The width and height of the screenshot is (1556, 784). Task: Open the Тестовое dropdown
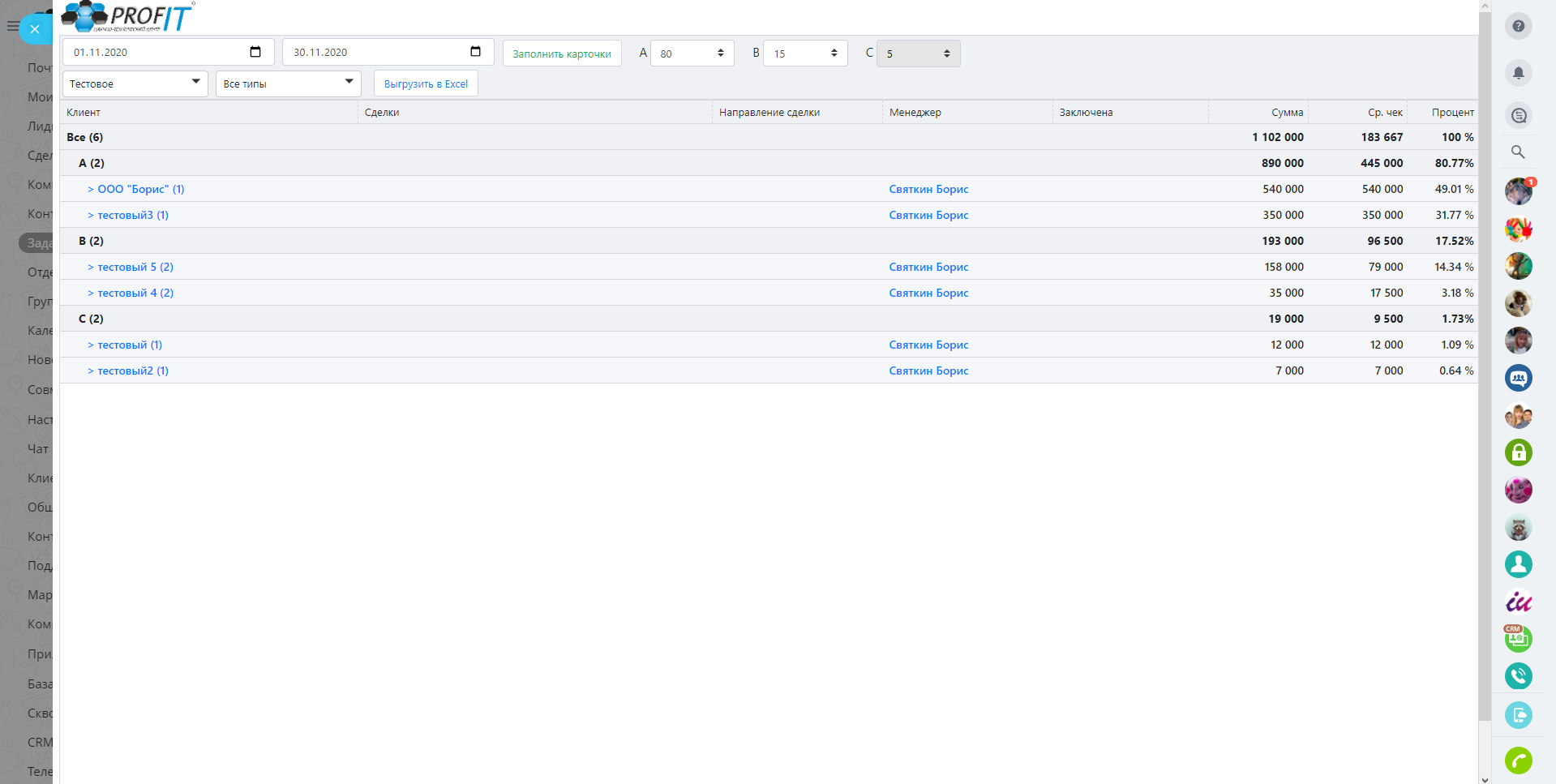tap(135, 84)
